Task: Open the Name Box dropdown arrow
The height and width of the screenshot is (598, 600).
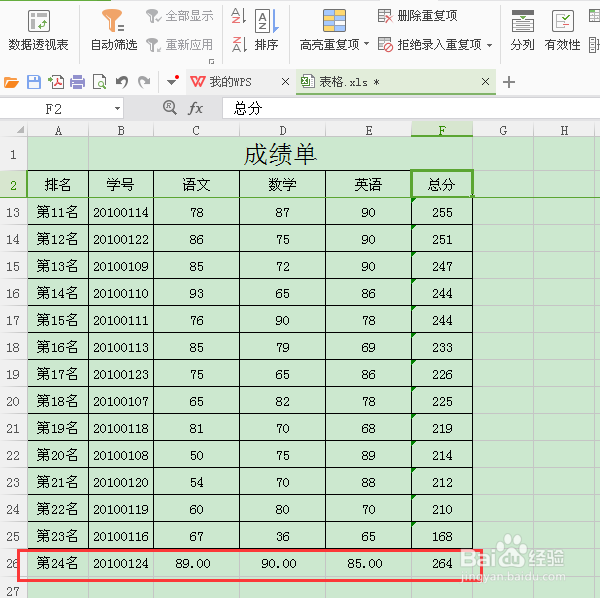Action: (117, 109)
